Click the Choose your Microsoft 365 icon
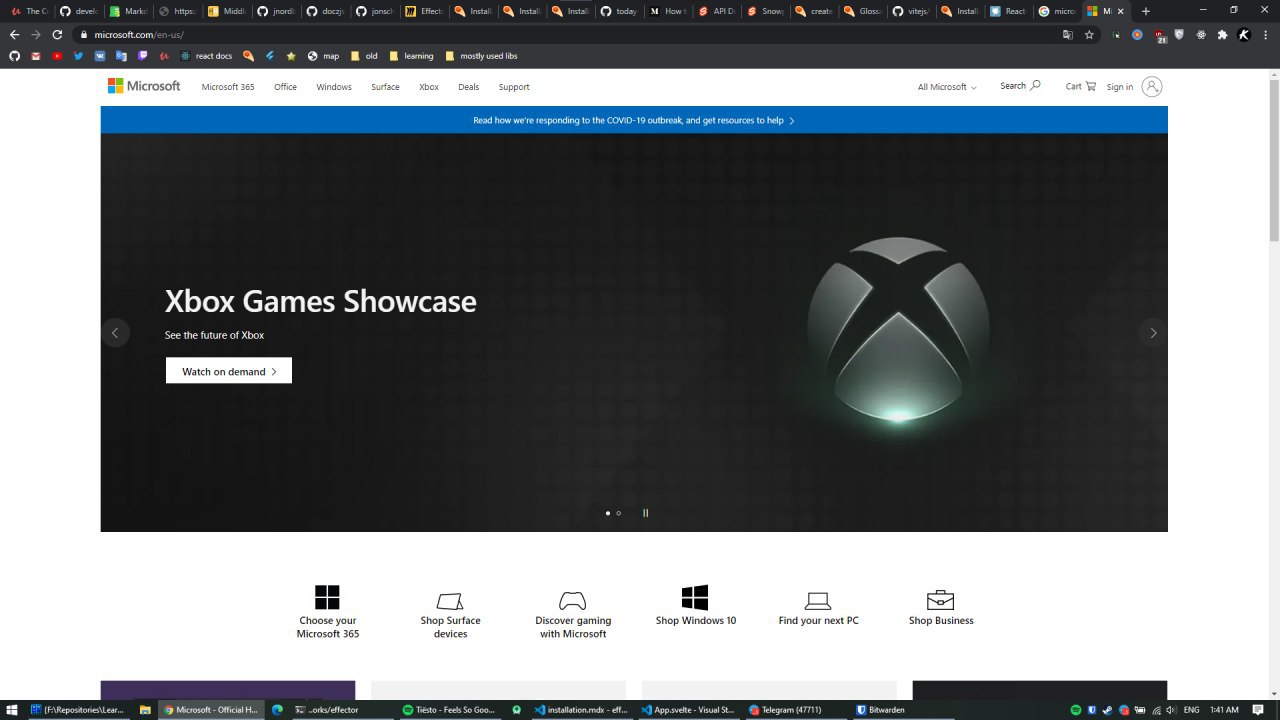This screenshot has height=720, width=1280. coord(327,597)
